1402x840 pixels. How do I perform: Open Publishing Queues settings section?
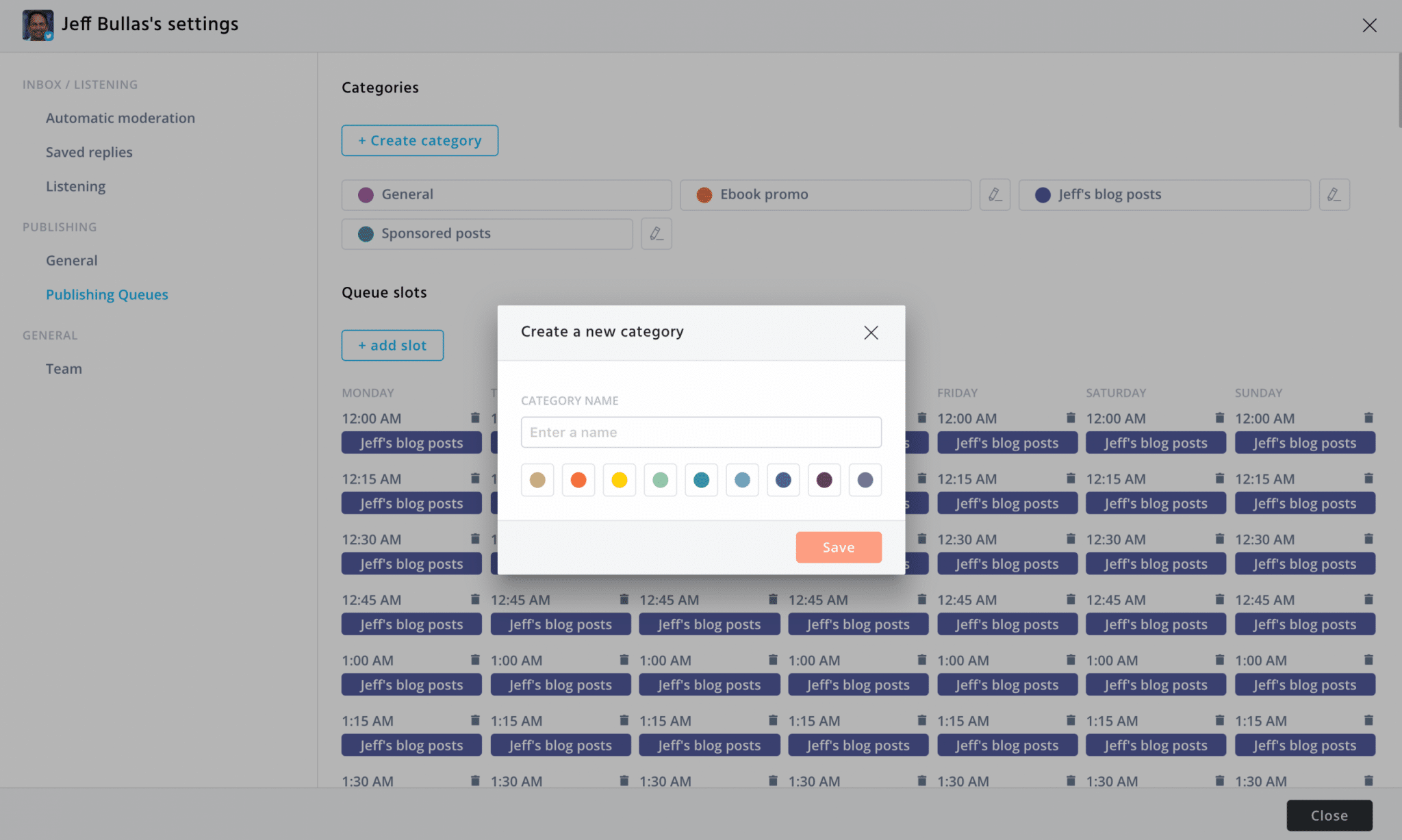(x=107, y=295)
